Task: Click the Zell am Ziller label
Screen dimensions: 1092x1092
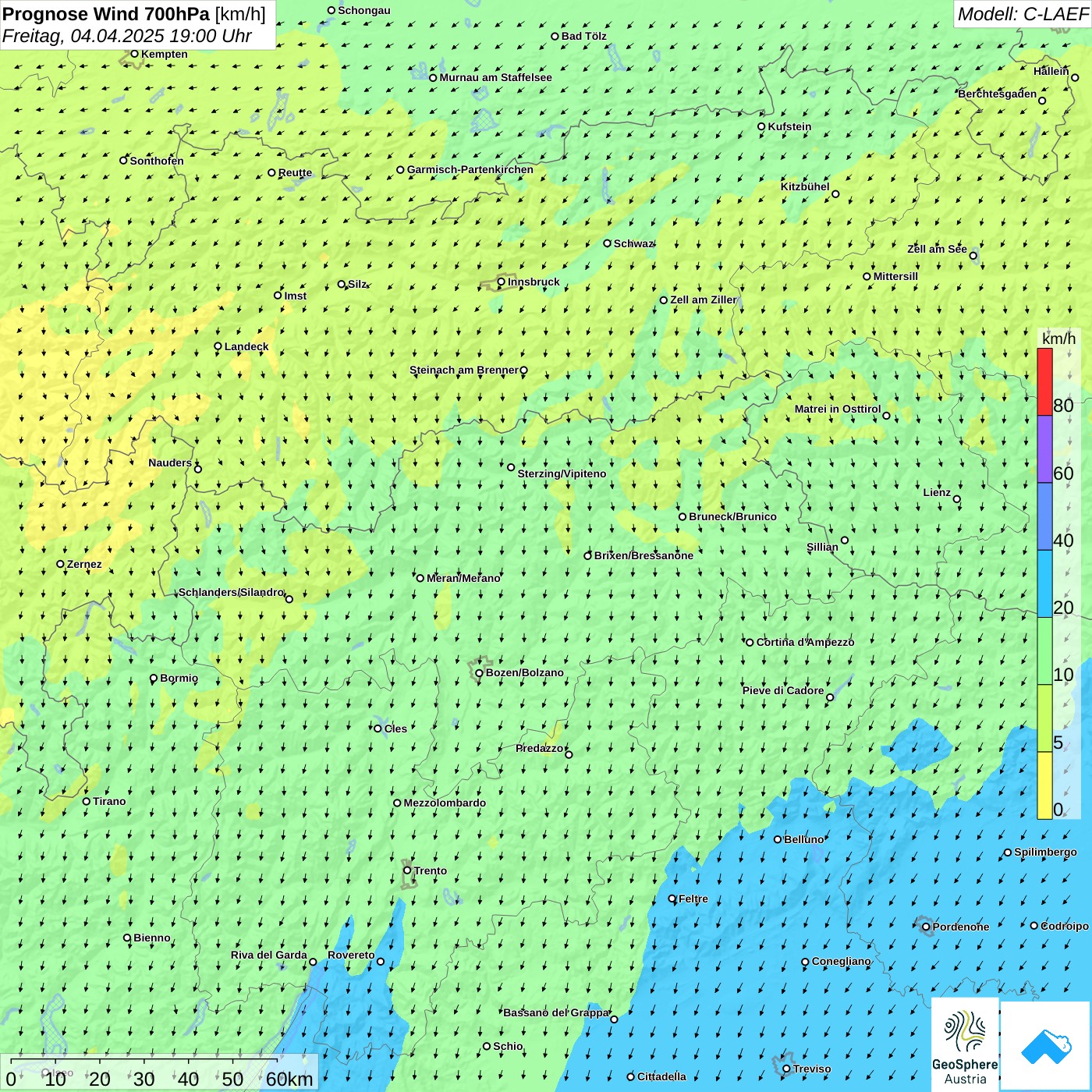Action: click(704, 300)
